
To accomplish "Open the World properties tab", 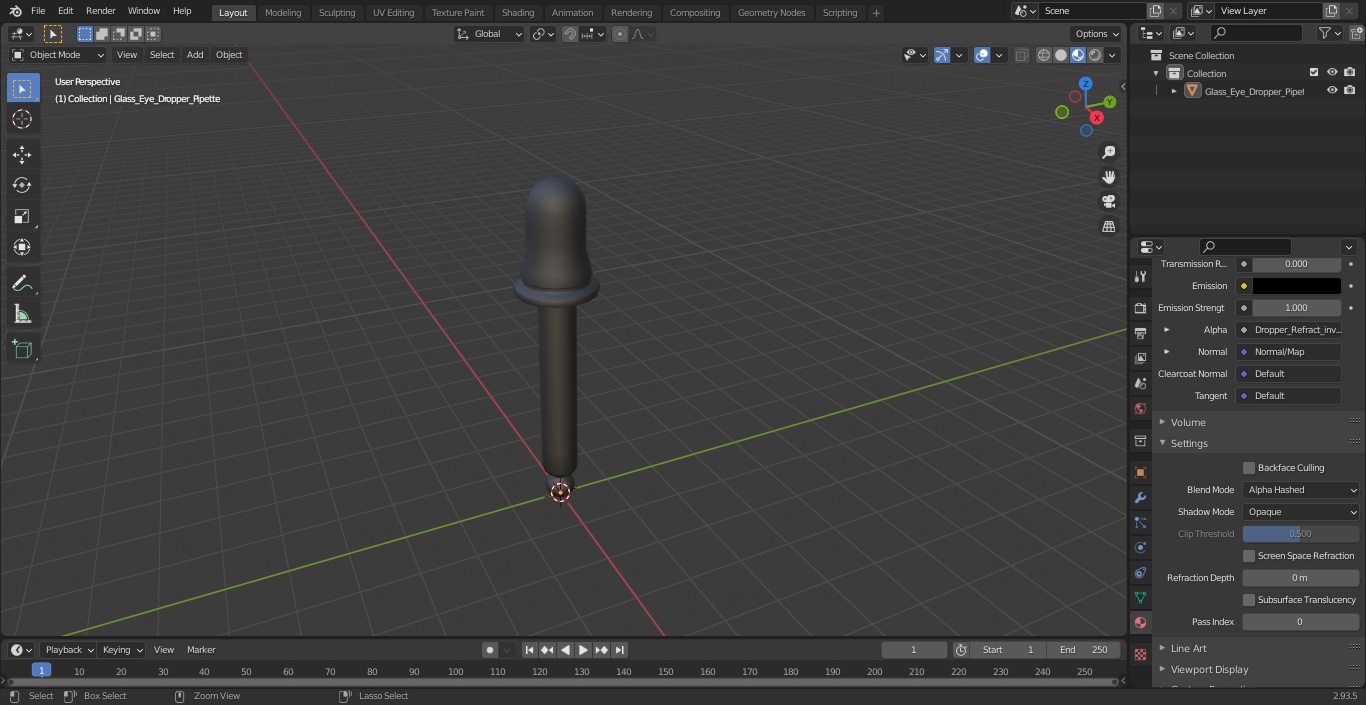I will pyautogui.click(x=1140, y=408).
